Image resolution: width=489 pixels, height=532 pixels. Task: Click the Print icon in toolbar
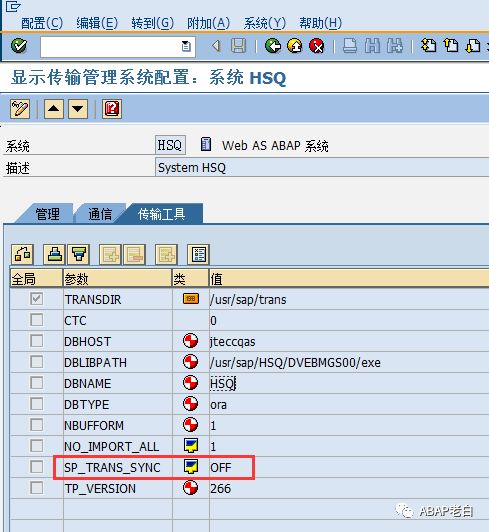(x=350, y=45)
